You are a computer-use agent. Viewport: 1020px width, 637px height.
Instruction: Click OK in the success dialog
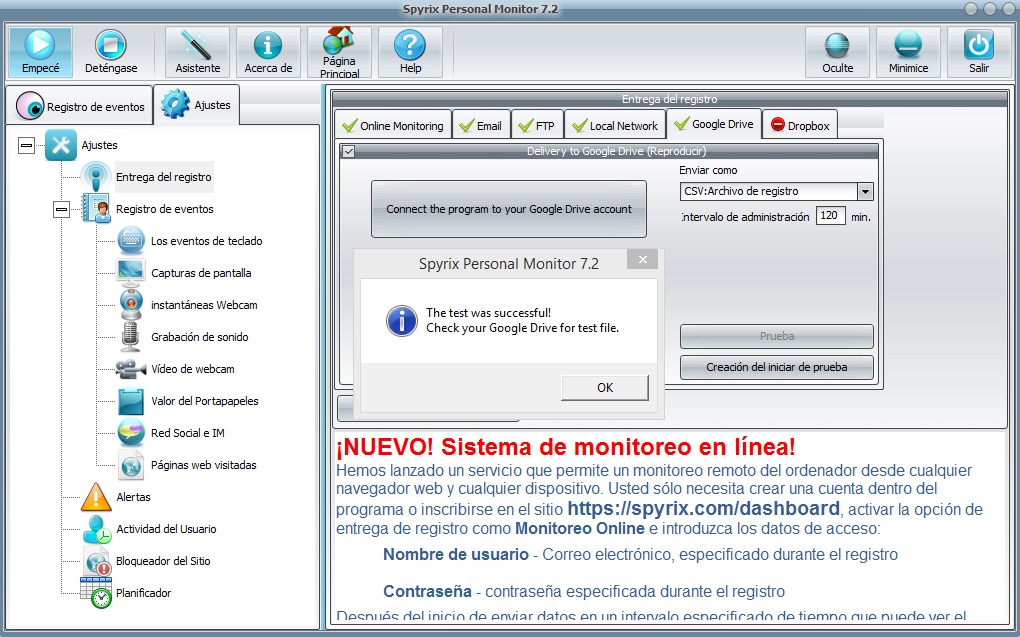pyautogui.click(x=605, y=388)
